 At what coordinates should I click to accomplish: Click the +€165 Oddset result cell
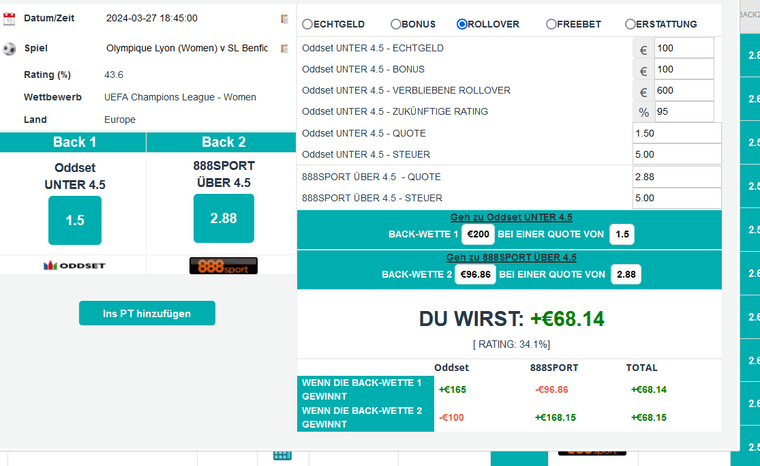pyautogui.click(x=452, y=389)
